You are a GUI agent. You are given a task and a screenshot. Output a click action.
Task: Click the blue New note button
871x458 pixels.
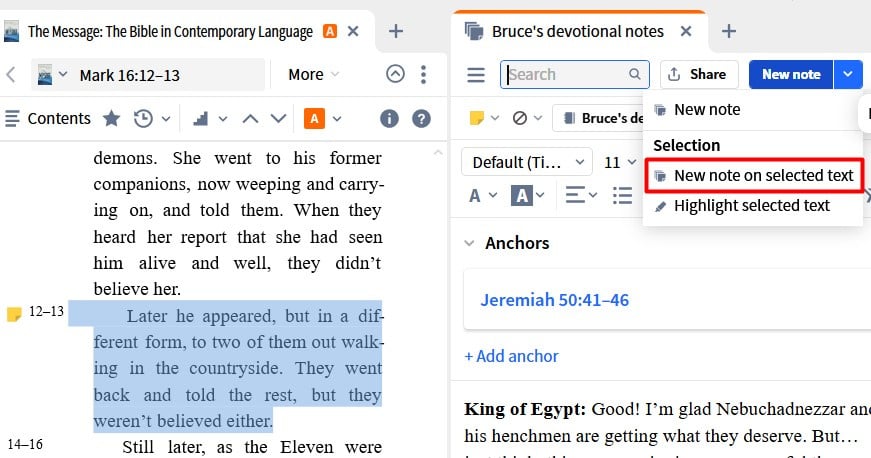coord(791,74)
